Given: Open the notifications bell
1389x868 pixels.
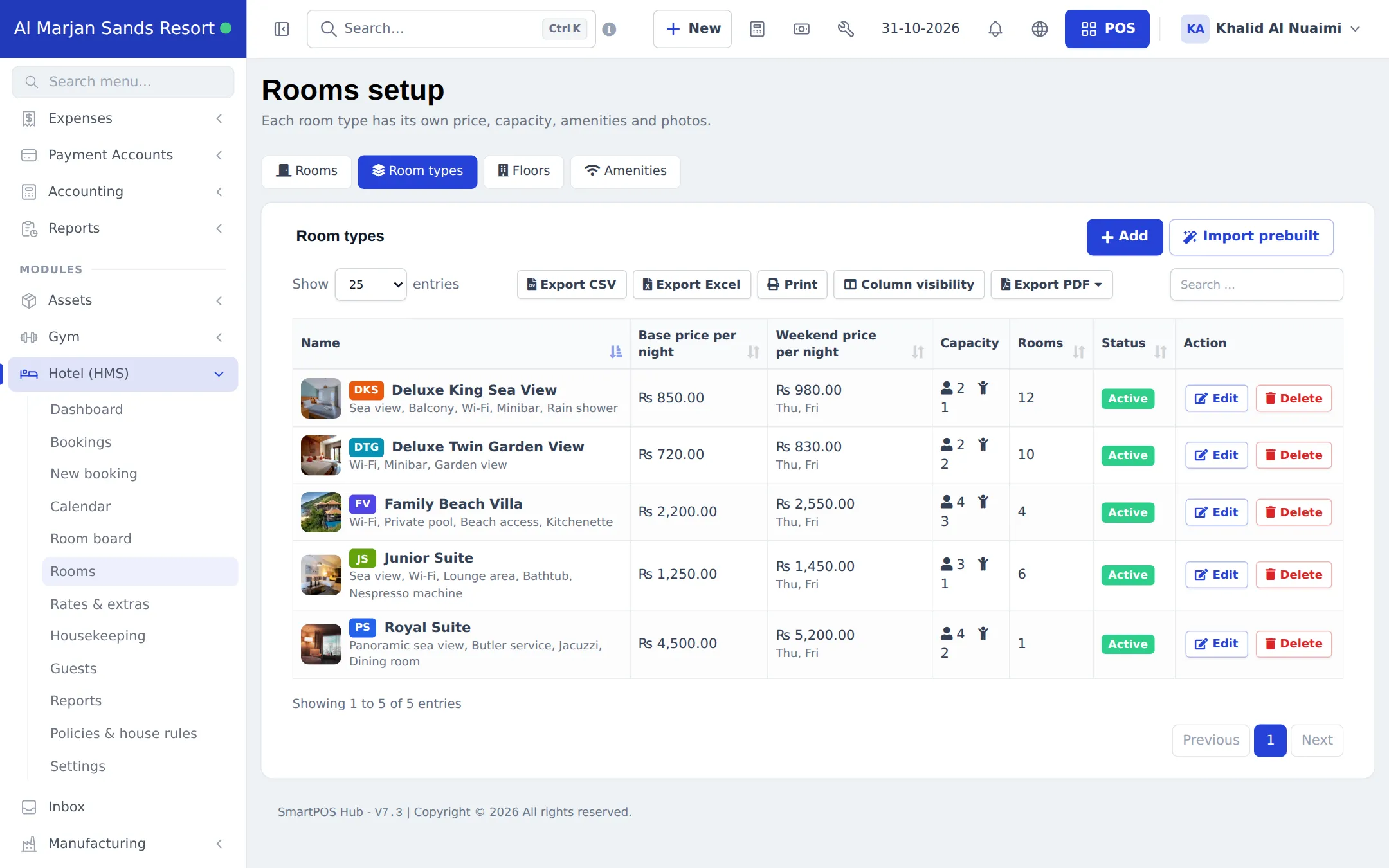Looking at the screenshot, I should tap(995, 29).
